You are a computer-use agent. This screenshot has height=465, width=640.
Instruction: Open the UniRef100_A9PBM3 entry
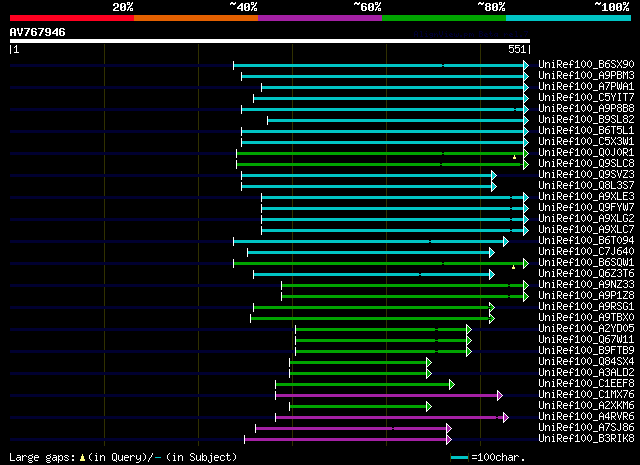pos(586,76)
